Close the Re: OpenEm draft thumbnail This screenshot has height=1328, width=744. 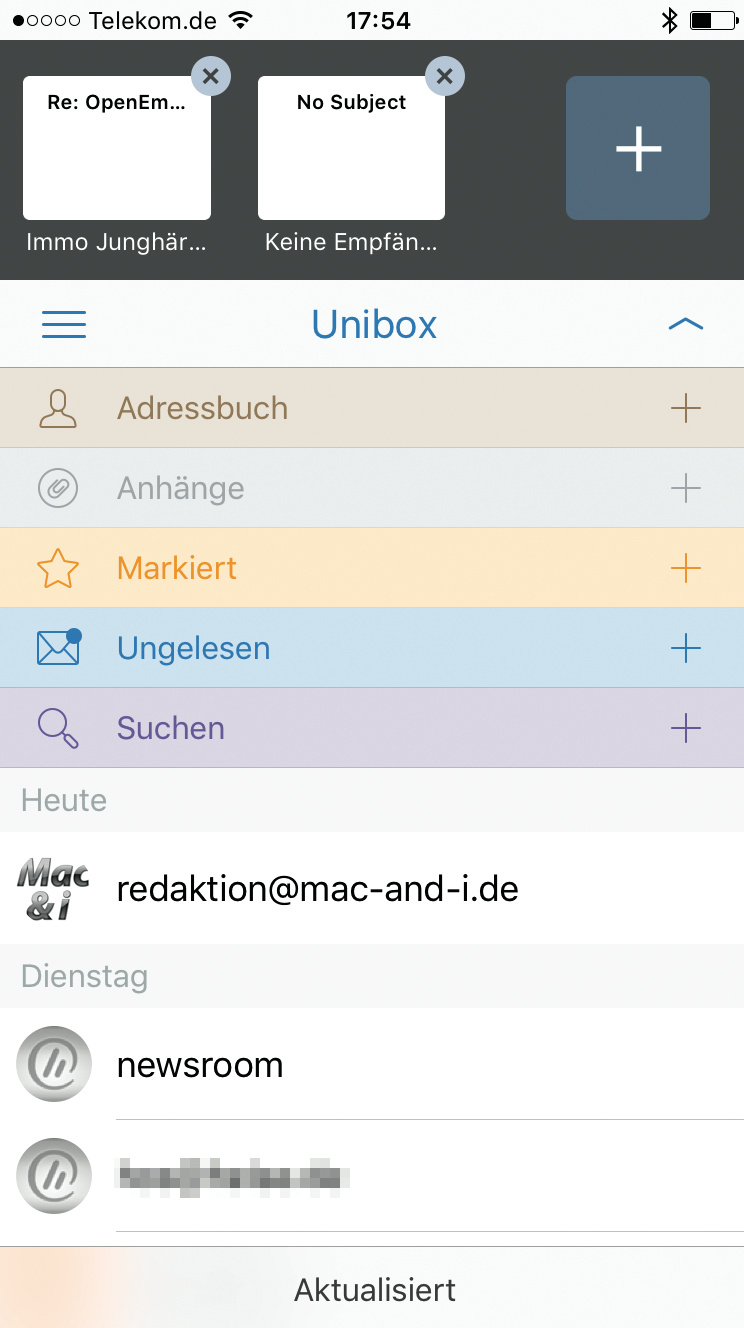(210, 75)
